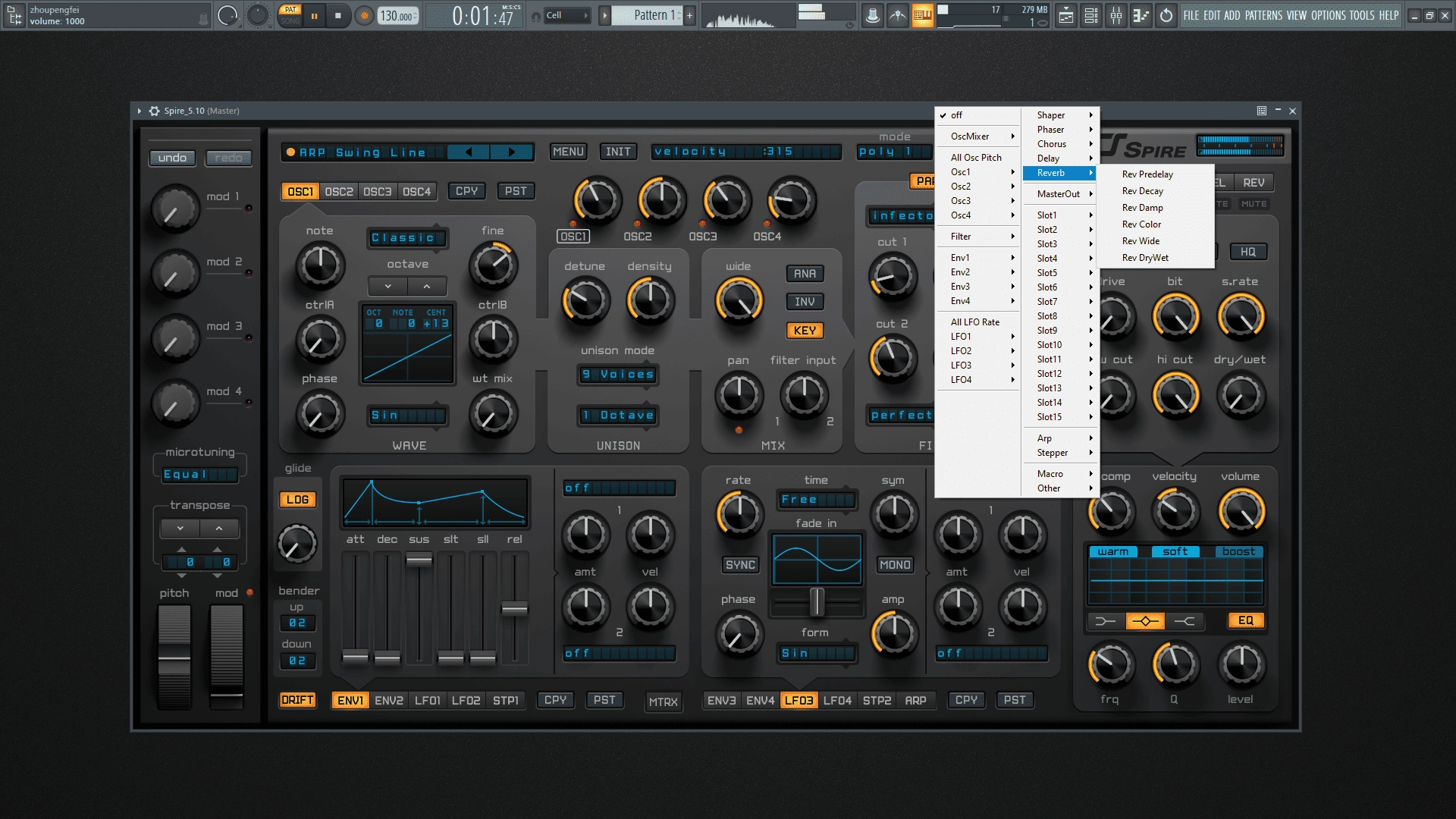Screen dimensions: 1456x819
Task: Click the Spire undo button
Action: [x=172, y=158]
